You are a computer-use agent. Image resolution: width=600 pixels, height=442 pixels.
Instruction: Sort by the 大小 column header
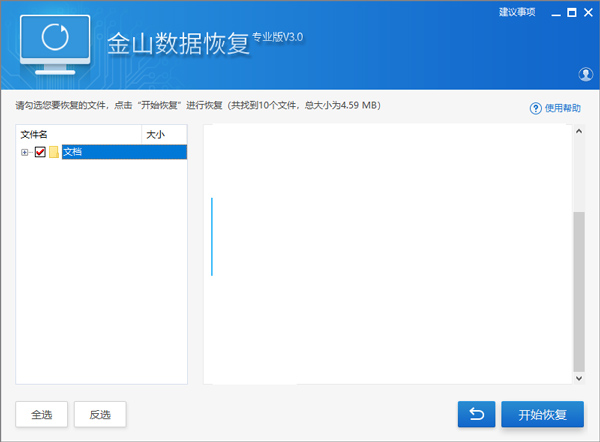pyautogui.click(x=164, y=134)
